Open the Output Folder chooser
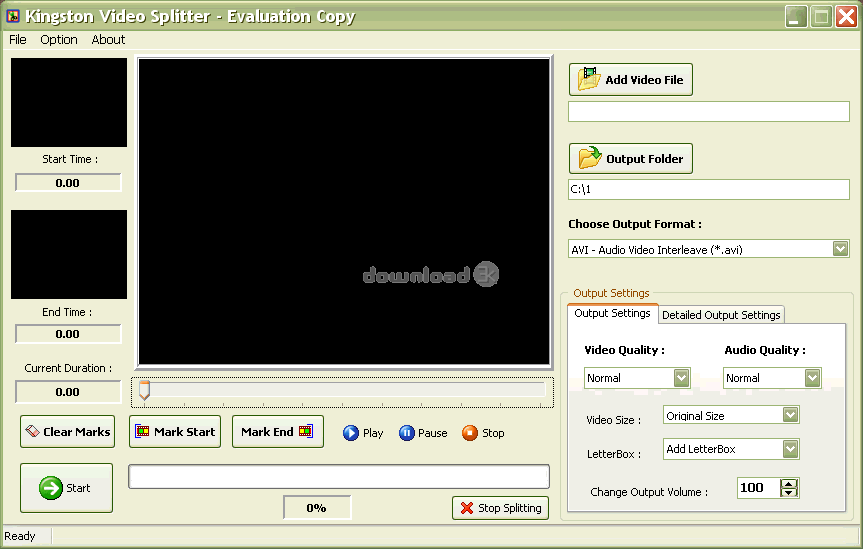863x549 pixels. point(631,159)
